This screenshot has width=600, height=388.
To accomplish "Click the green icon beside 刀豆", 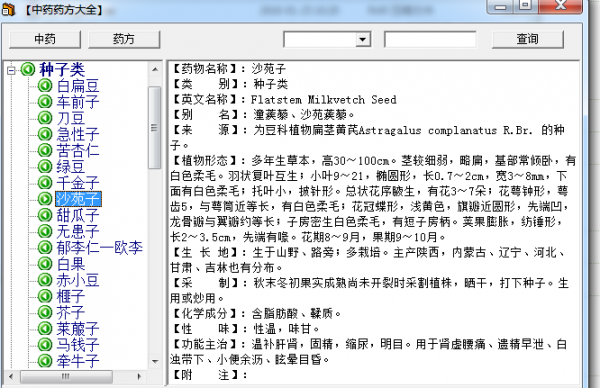I will [45, 118].
